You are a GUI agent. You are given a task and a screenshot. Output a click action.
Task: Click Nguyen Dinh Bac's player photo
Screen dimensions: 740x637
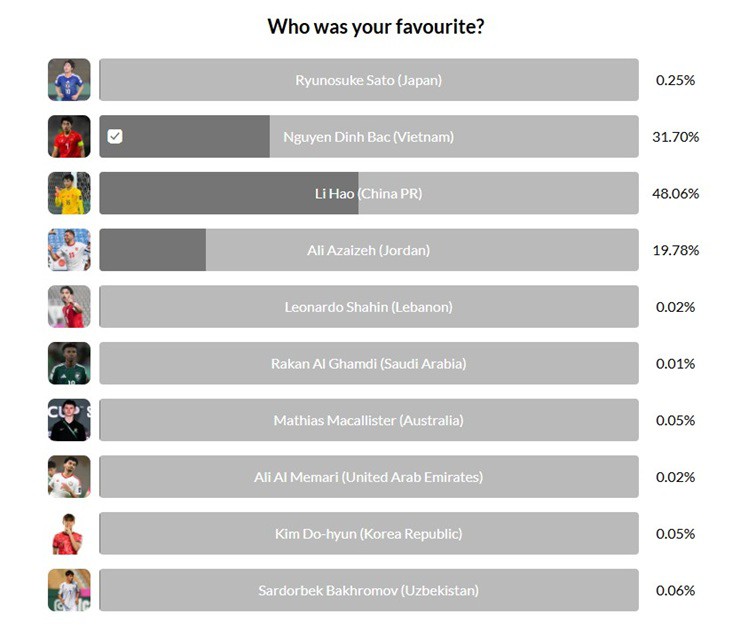point(69,137)
